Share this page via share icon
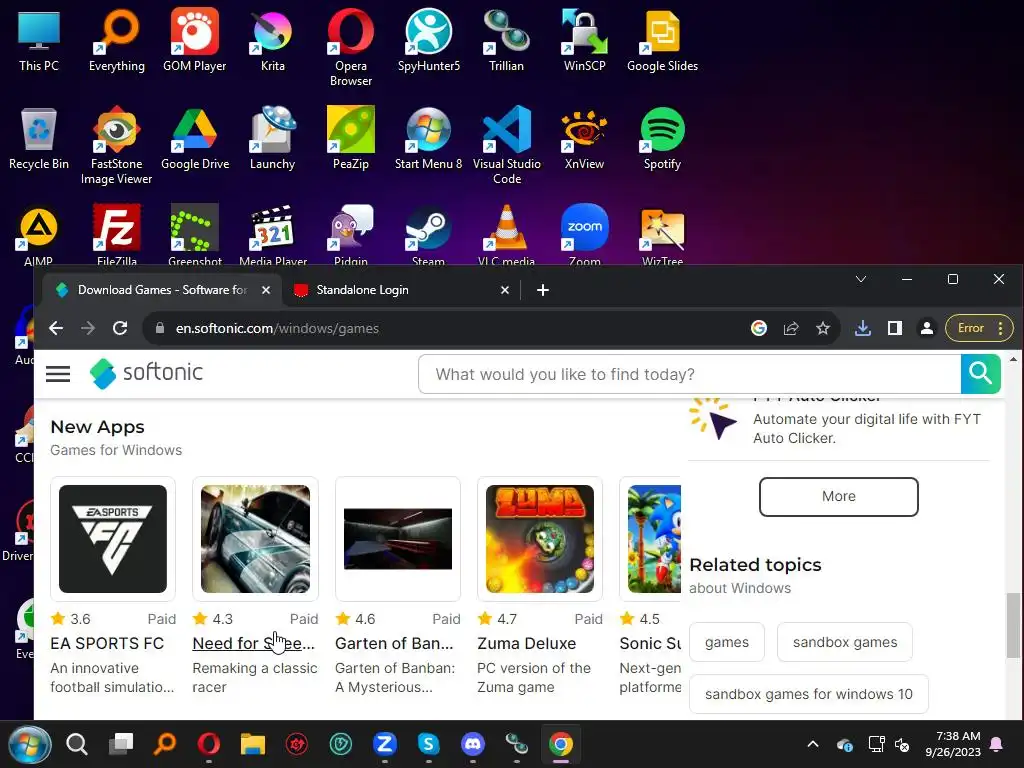Screen dimensions: 1024x768 [791, 328]
